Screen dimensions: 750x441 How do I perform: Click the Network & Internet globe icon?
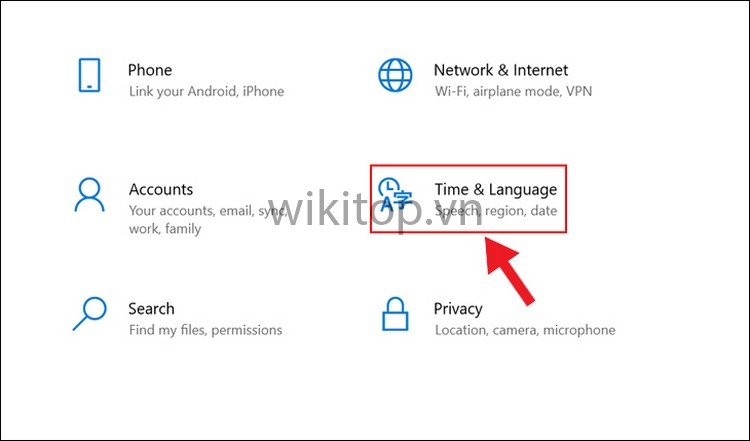pyautogui.click(x=395, y=75)
